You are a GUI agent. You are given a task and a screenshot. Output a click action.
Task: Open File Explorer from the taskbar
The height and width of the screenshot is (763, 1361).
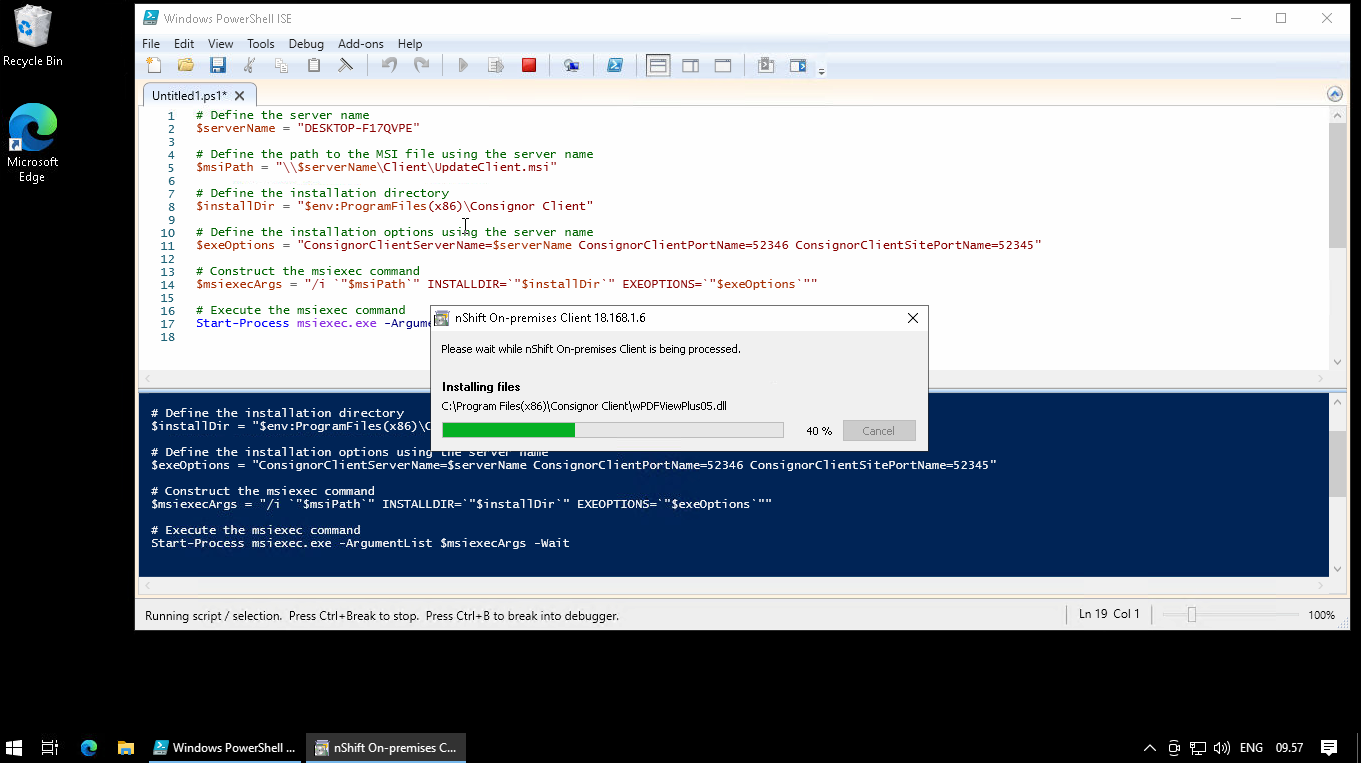click(126, 748)
